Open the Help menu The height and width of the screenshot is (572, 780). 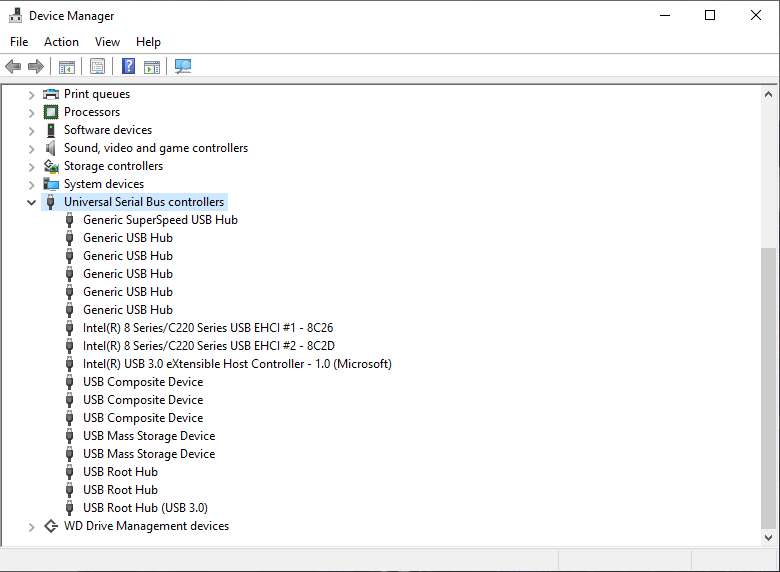point(148,42)
